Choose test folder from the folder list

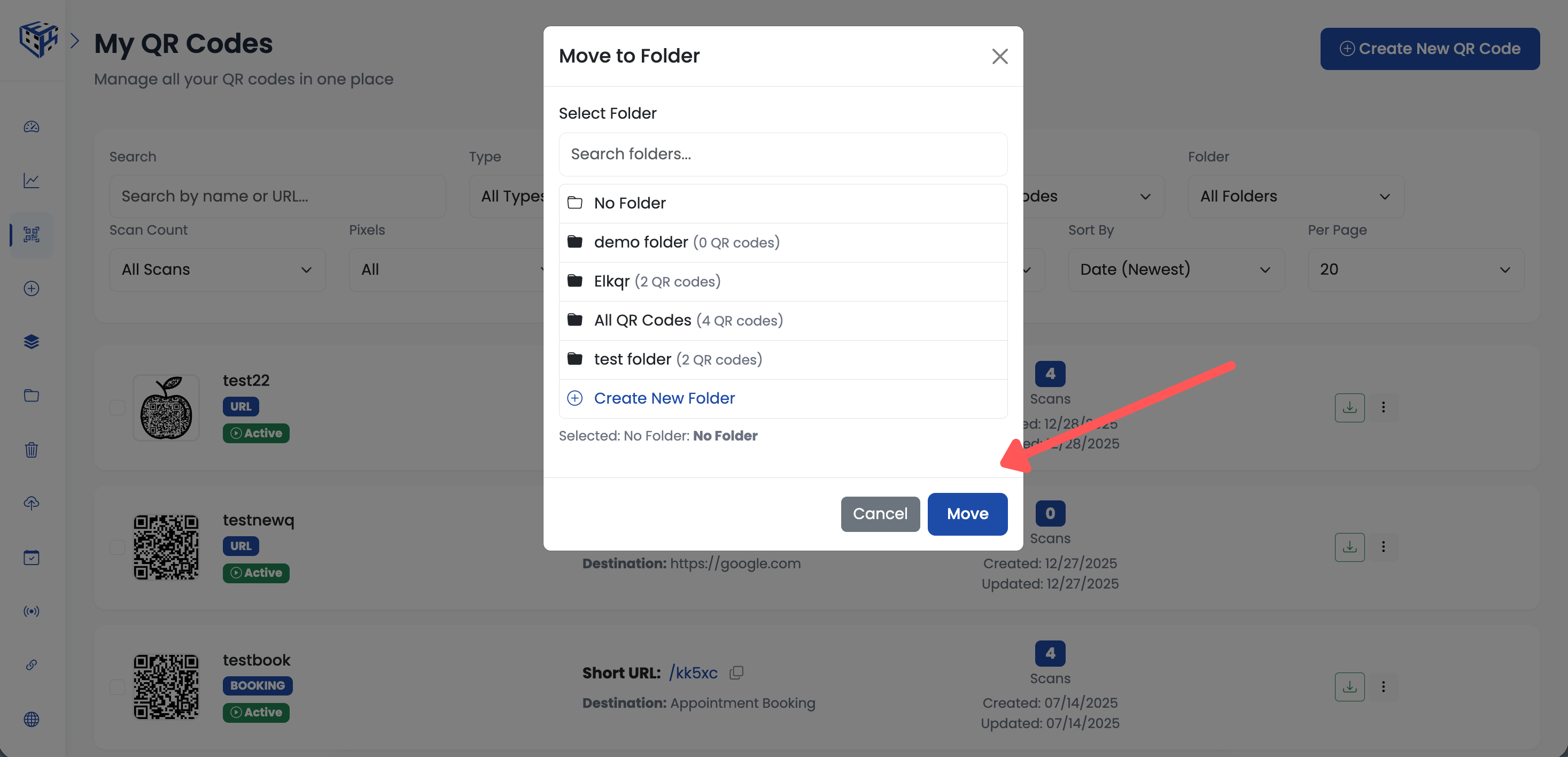678,359
